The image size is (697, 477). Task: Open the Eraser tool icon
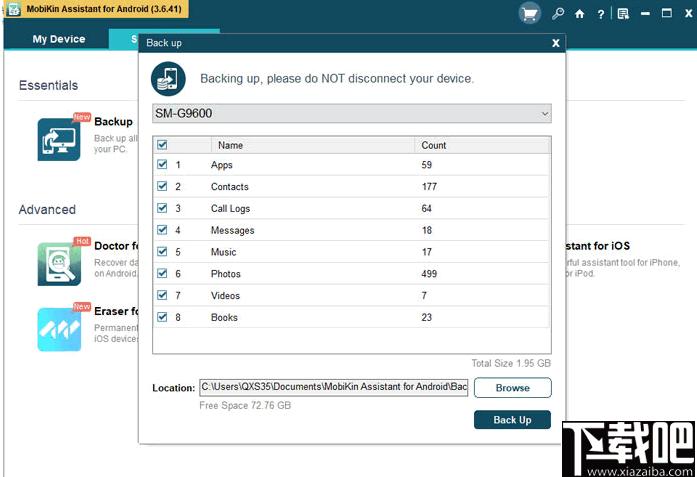59,329
